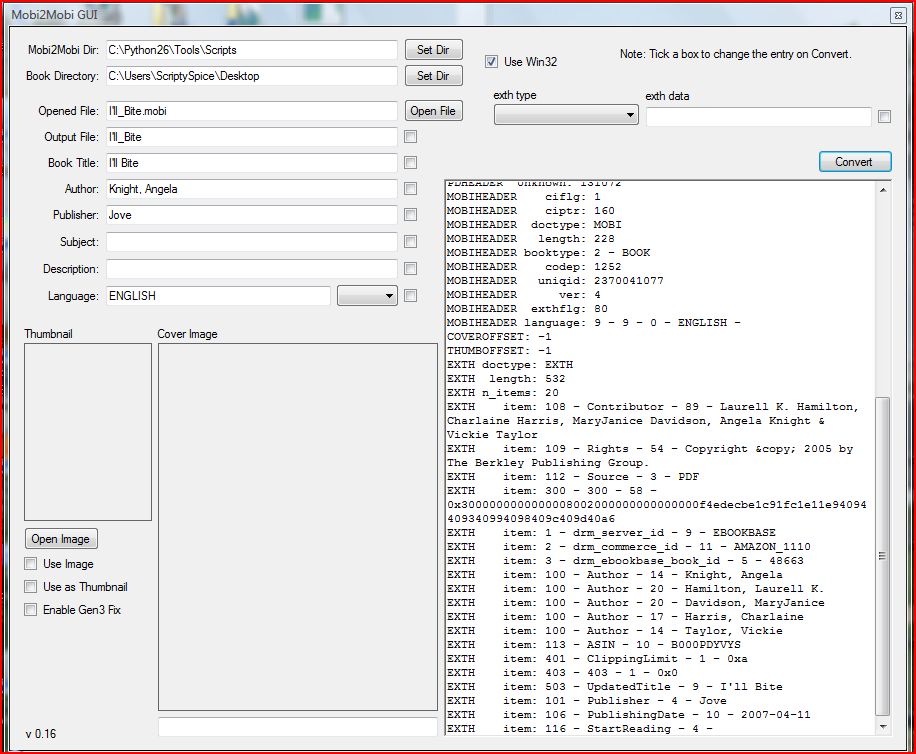This screenshot has height=754, width=916.
Task: Click the Publisher field with Jove
Action: 252,215
